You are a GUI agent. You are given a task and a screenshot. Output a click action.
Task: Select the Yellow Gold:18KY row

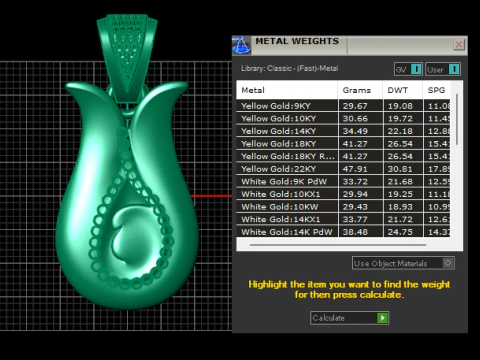343,144
